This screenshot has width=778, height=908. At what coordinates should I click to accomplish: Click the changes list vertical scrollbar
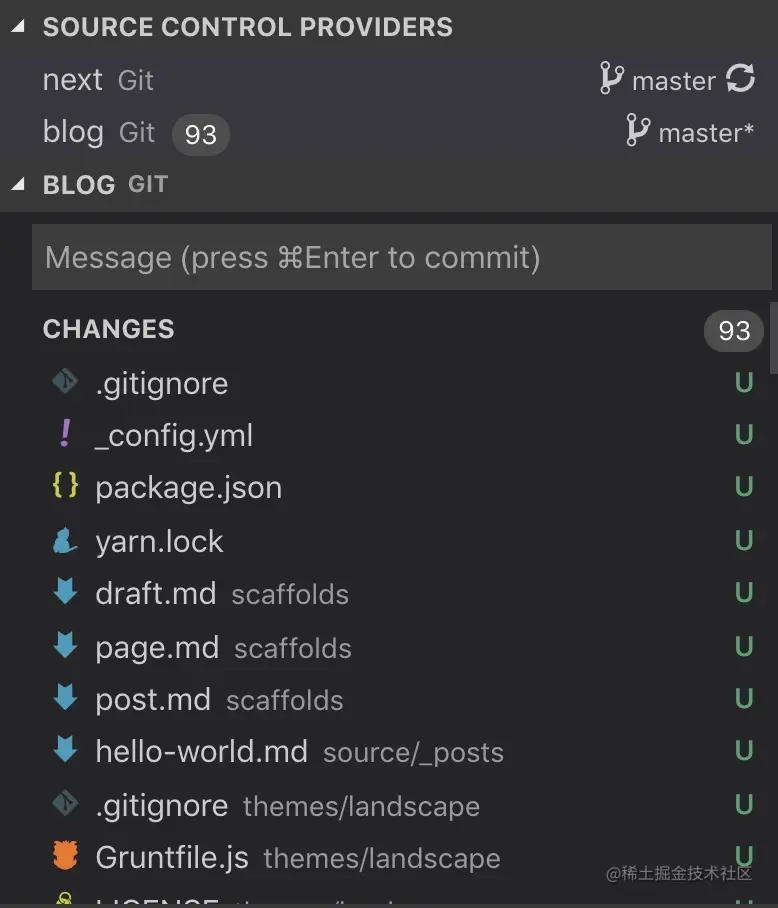[773, 337]
